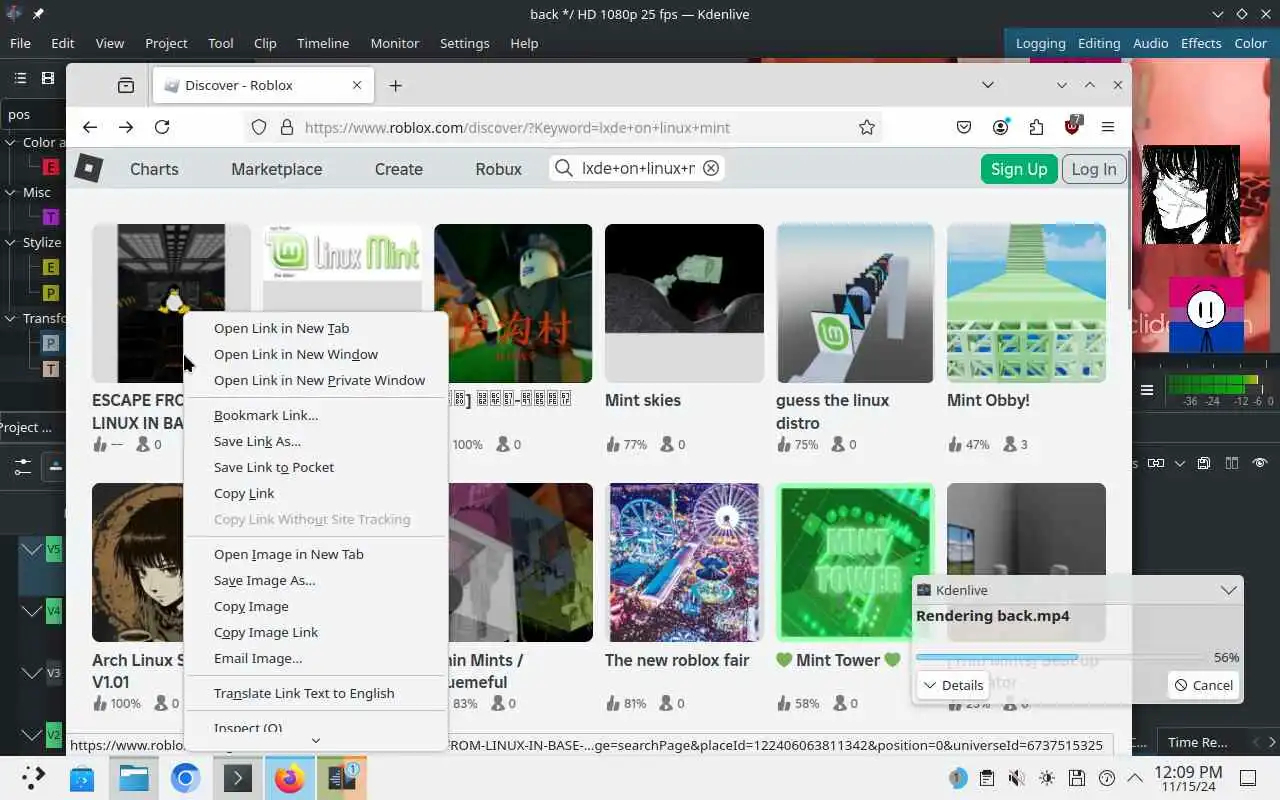Clear the Roblox search field with X
Image resolution: width=1280 pixels, height=800 pixels.
click(711, 168)
